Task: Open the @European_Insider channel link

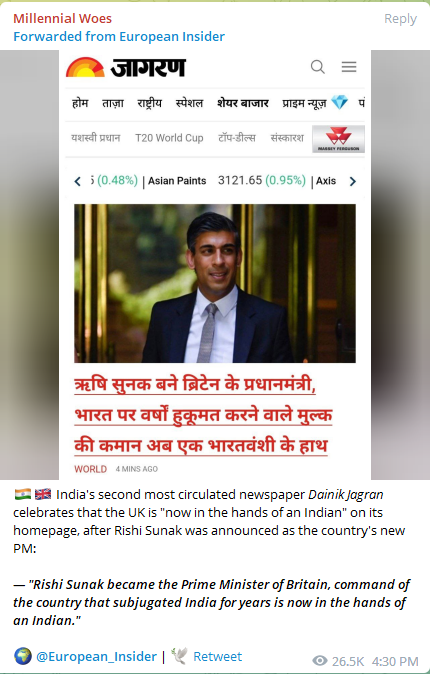Action: click(x=96, y=656)
